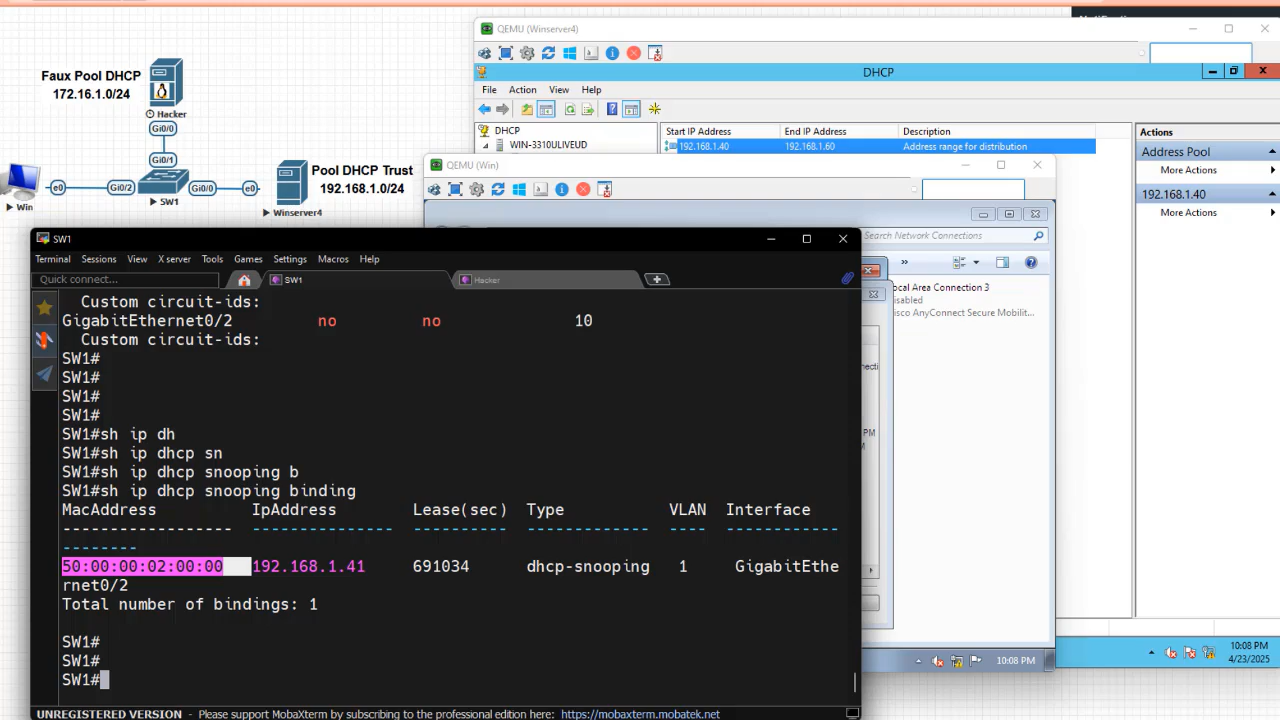This screenshot has height=720, width=1280.
Task: Click the paperclip attachment icon in MobaXterm
Action: pyautogui.click(x=847, y=279)
